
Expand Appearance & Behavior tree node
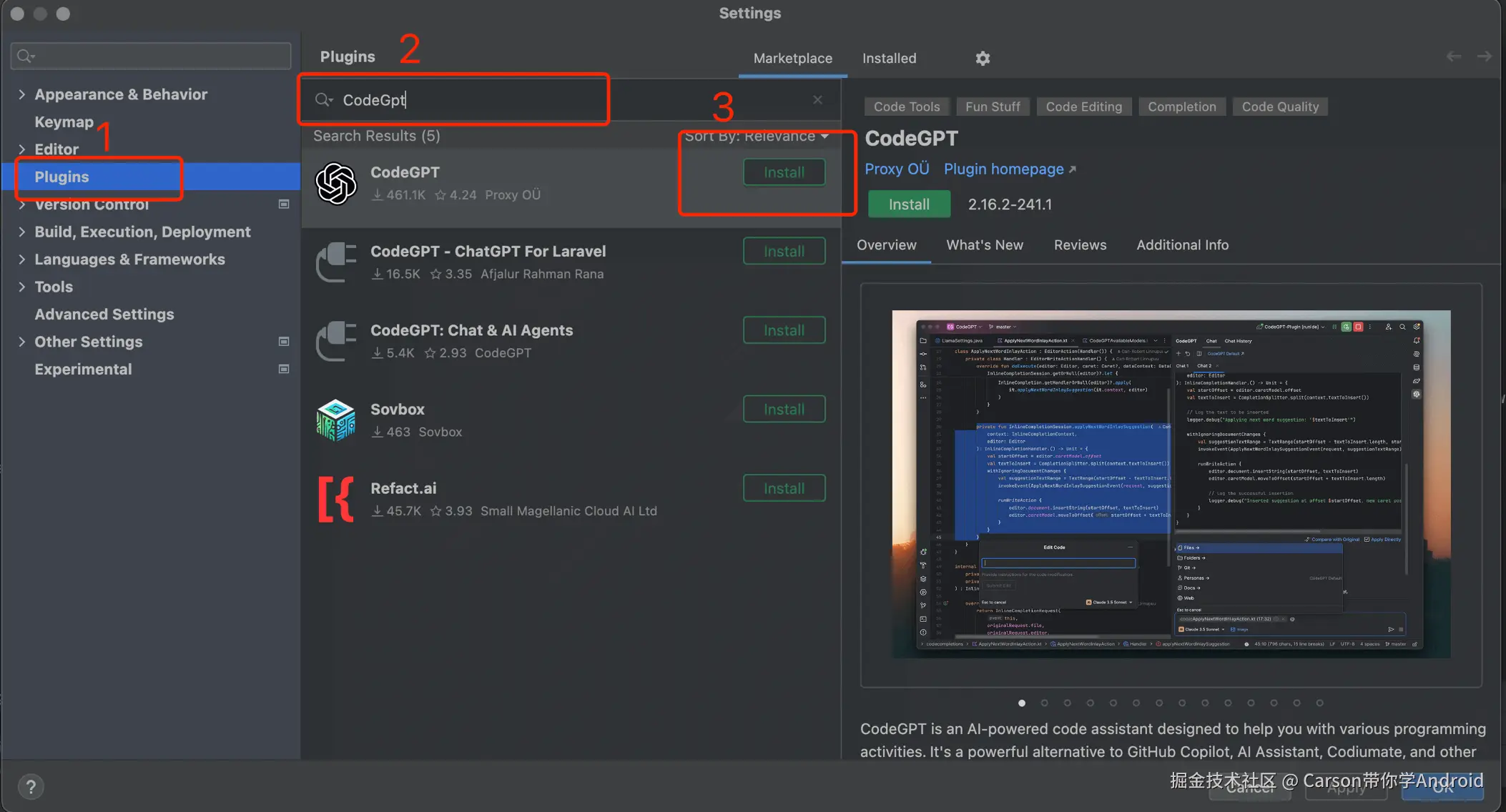pyautogui.click(x=22, y=94)
